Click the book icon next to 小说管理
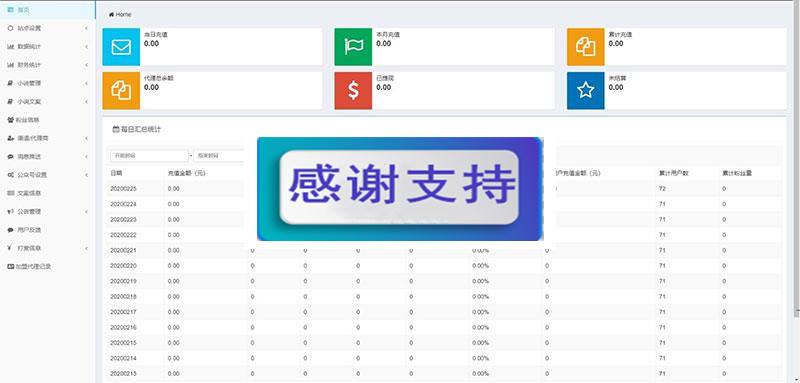 [10, 83]
